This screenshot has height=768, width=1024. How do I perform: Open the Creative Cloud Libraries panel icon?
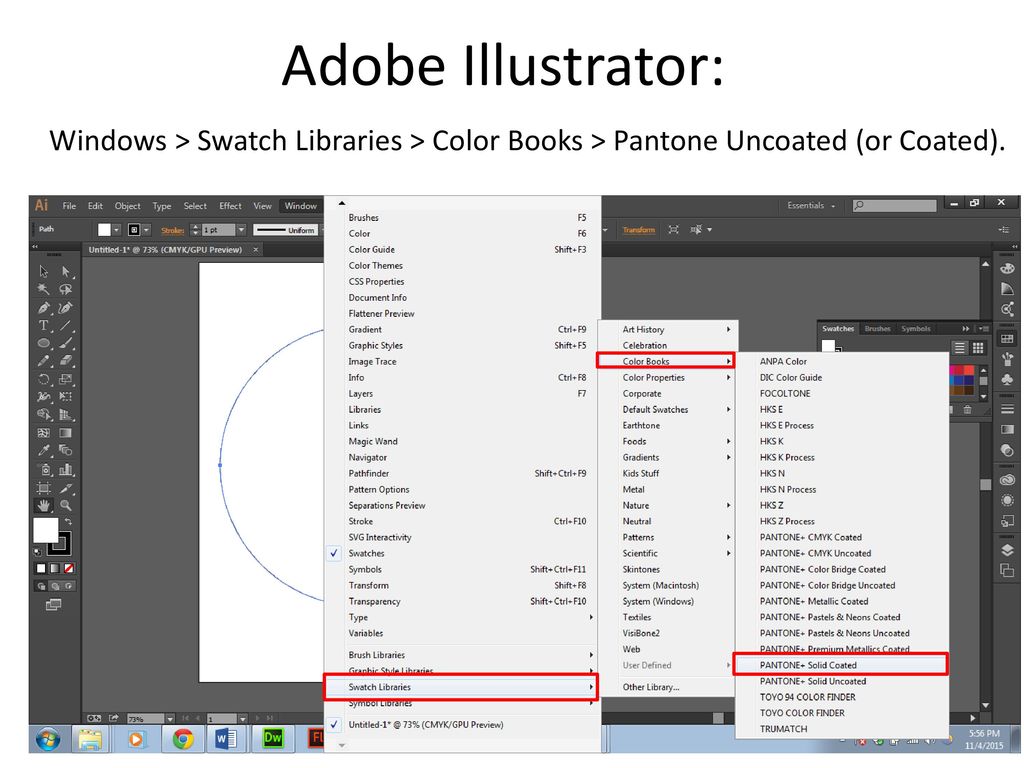pyautogui.click(x=1007, y=481)
